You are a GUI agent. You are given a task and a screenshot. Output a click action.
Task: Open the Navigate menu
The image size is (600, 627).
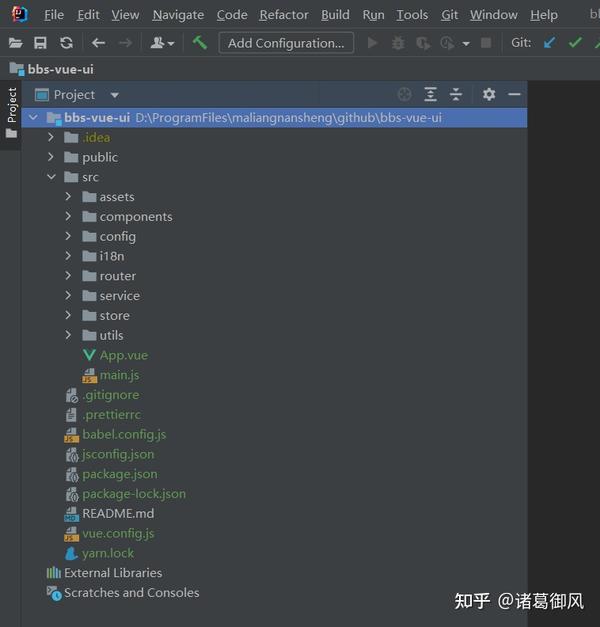tap(178, 15)
